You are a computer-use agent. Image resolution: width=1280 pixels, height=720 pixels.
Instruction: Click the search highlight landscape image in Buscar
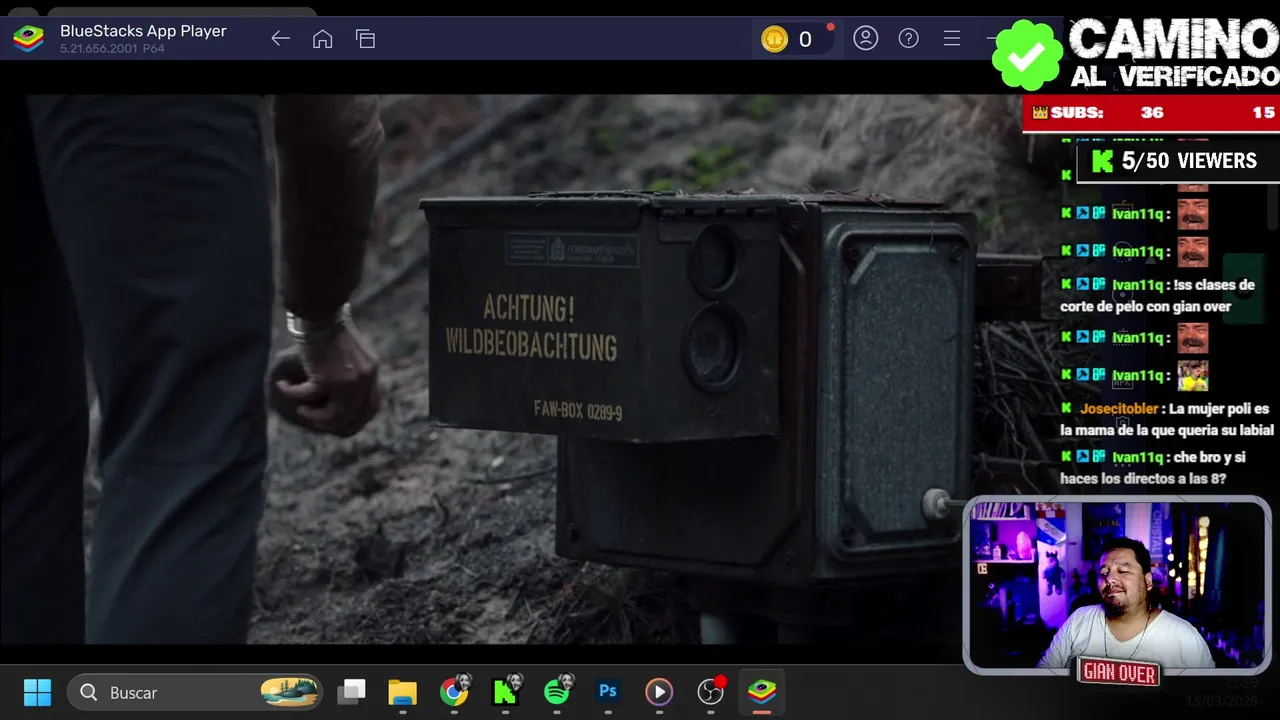[x=289, y=692]
